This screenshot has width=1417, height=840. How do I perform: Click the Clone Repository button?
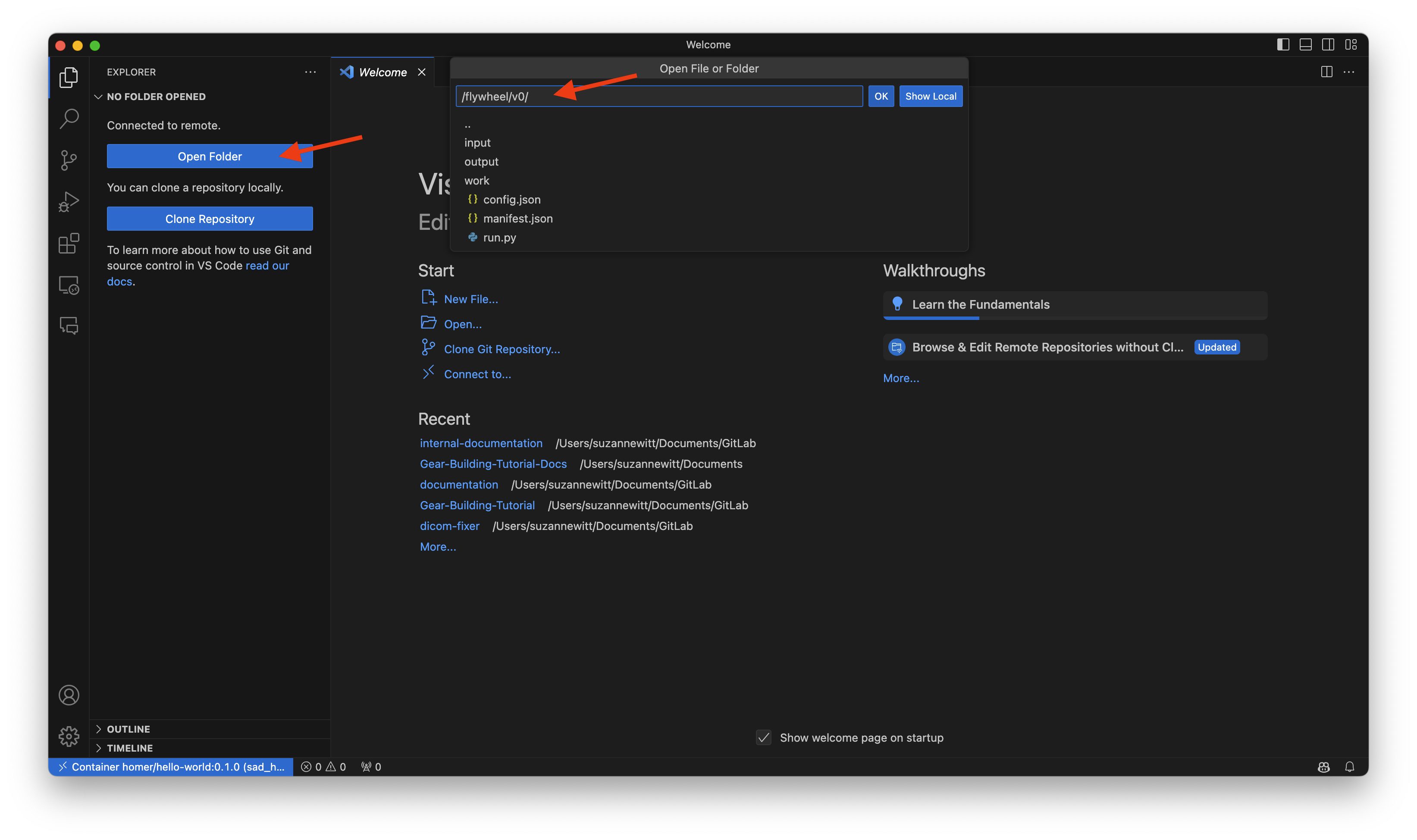point(210,219)
